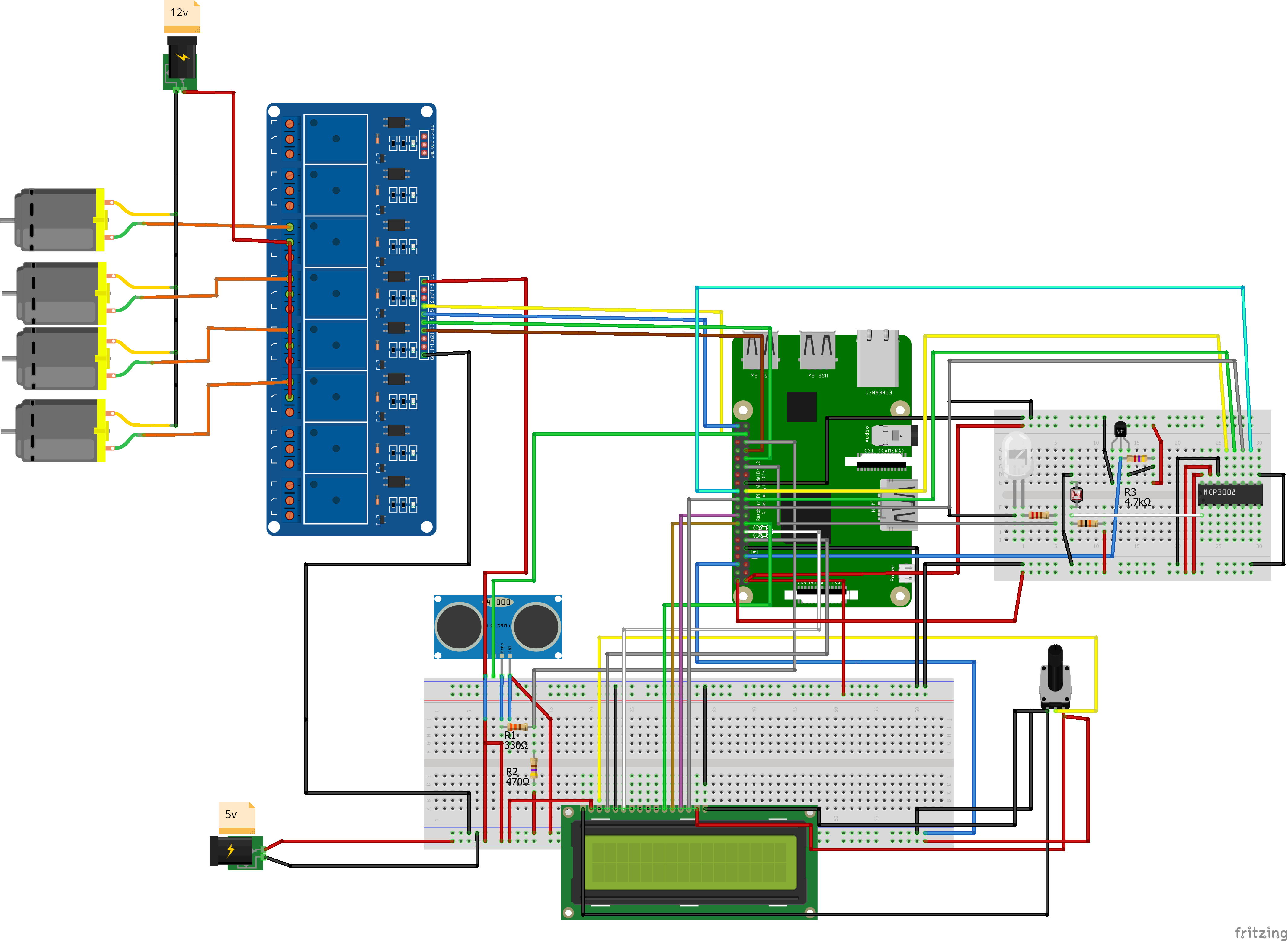
Task: Click the 12v note label
Action: [182, 17]
